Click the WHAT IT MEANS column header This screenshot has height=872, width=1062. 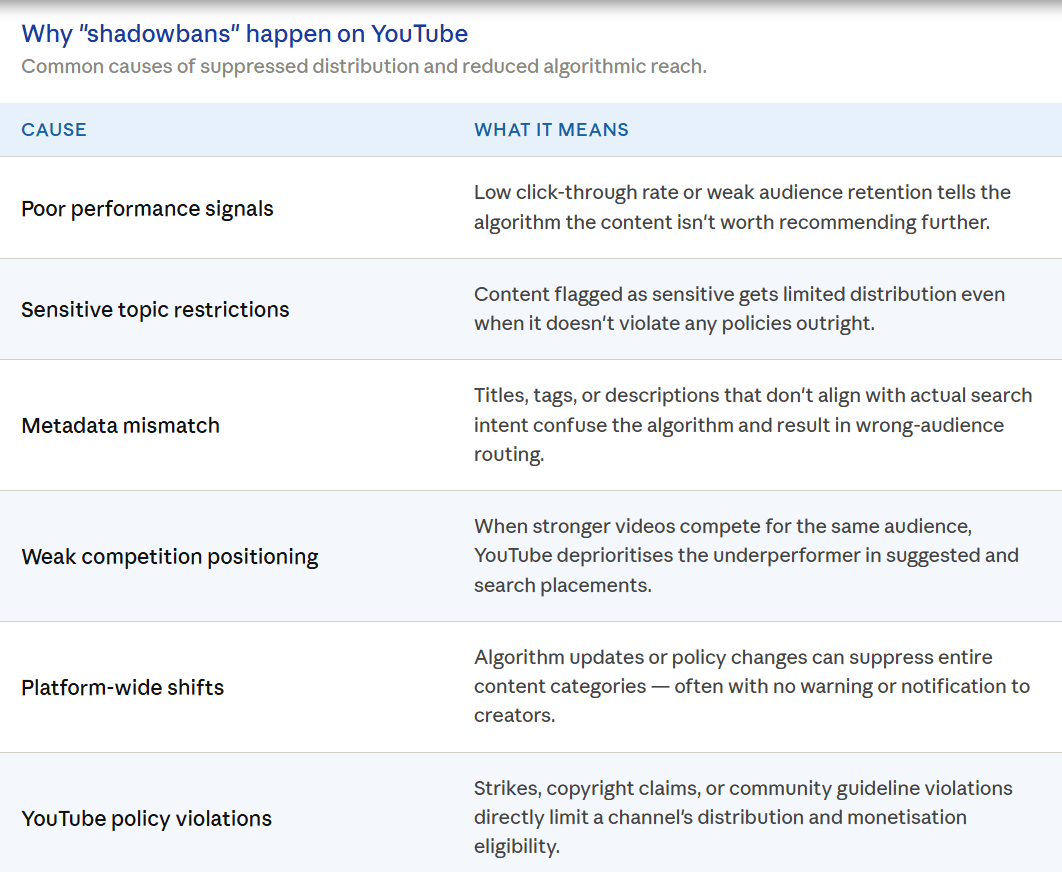(551, 129)
